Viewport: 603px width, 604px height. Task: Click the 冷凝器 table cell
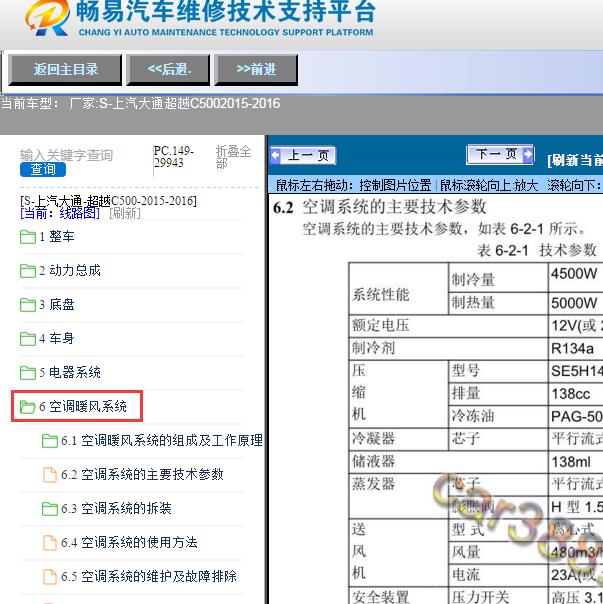click(x=399, y=439)
